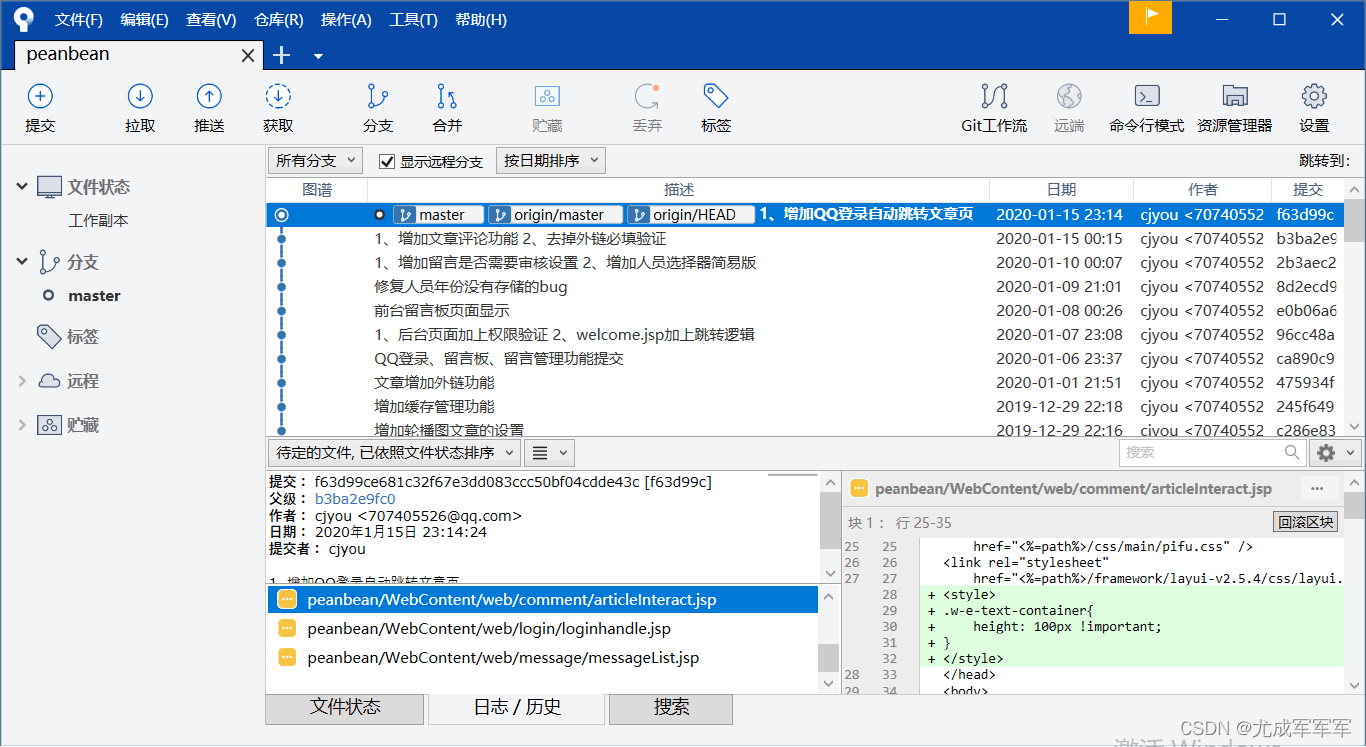Select 标签 in sidebar
This screenshot has height=747, width=1366.
[82, 337]
